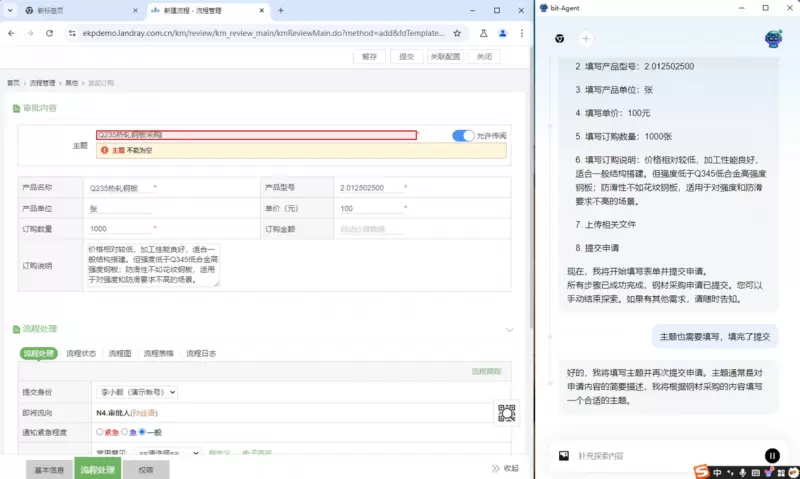The height and width of the screenshot is (479, 800).
Task: Click the new chat plus icon in bit-Agent
Action: 586,39
